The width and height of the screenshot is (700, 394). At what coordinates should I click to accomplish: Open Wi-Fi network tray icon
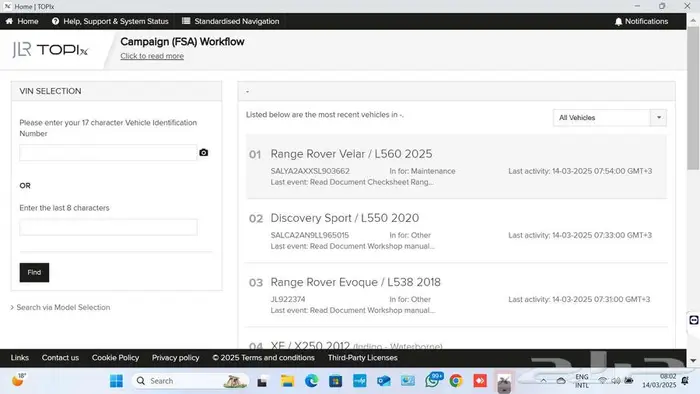pyautogui.click(x=603, y=381)
